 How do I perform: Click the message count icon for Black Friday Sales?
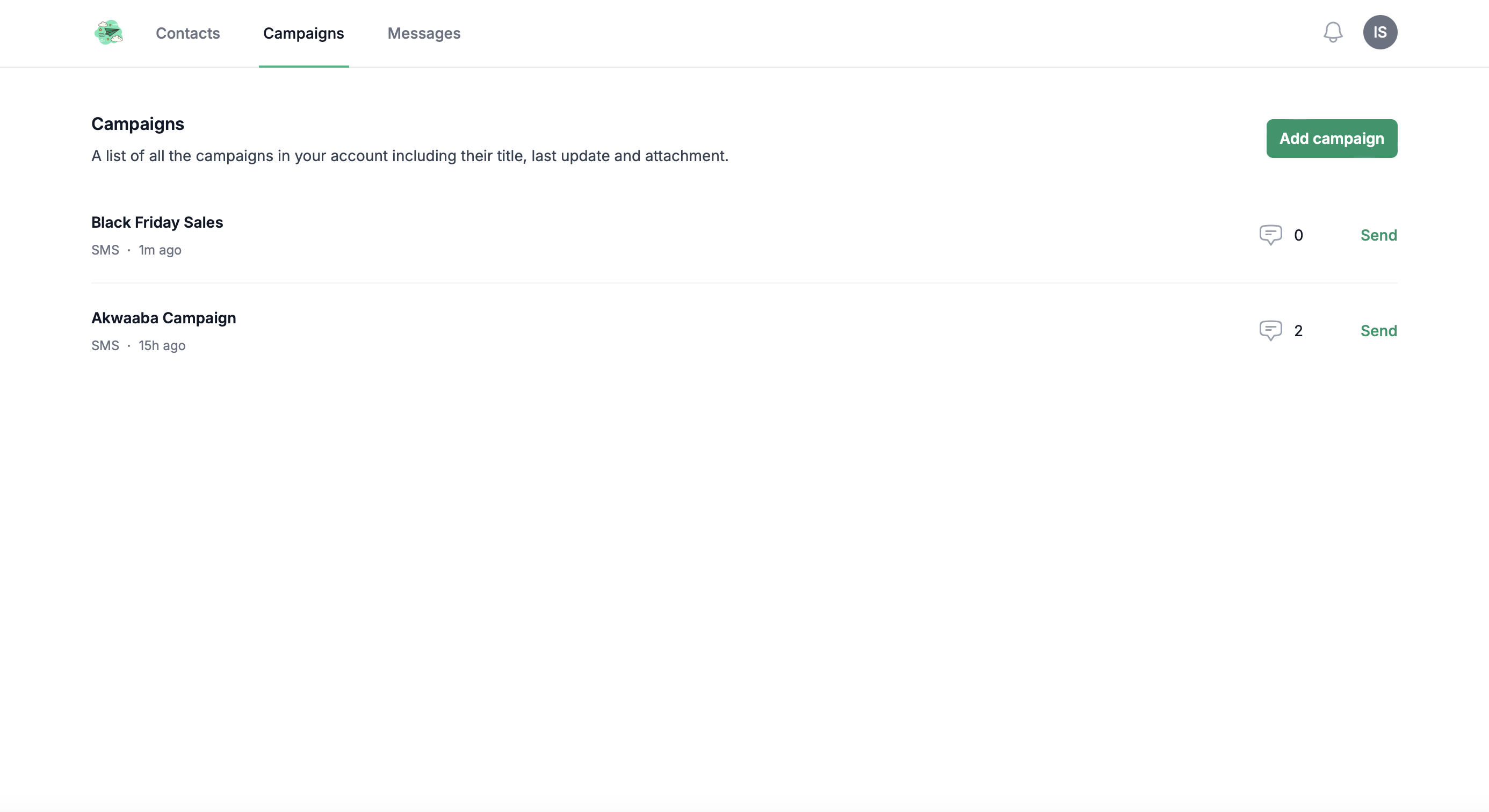pyautogui.click(x=1270, y=235)
